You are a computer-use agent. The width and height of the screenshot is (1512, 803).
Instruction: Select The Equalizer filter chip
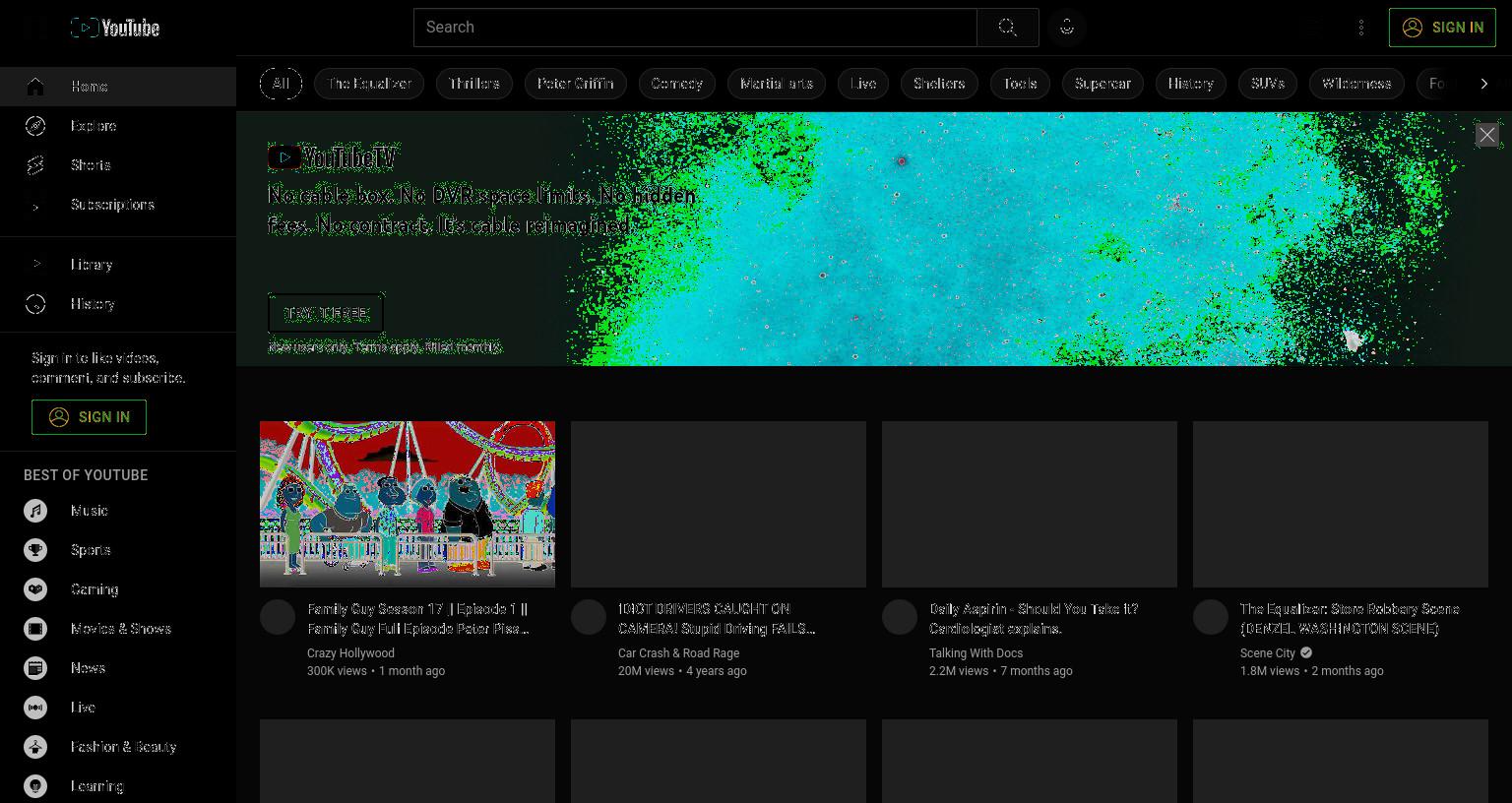pos(369,84)
